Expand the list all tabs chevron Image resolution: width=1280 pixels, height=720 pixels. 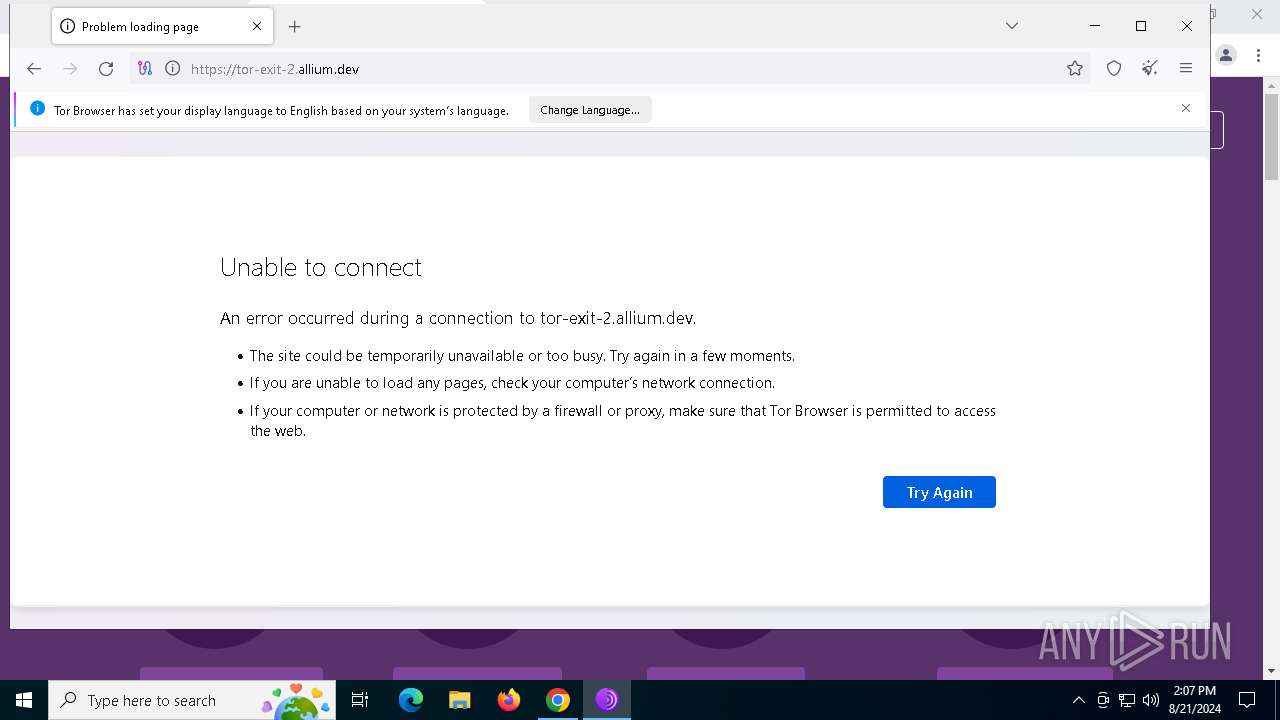pos(1012,26)
